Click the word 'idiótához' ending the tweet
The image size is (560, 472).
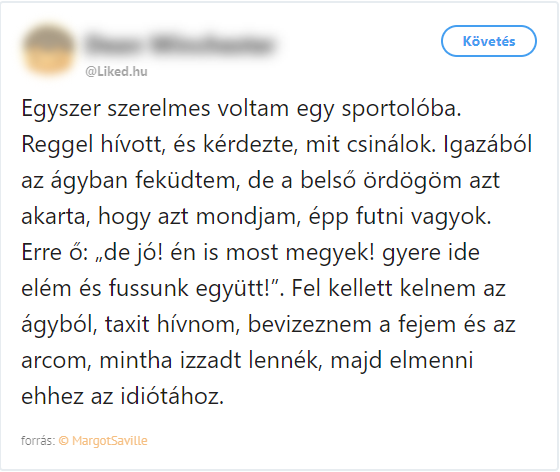point(172,396)
